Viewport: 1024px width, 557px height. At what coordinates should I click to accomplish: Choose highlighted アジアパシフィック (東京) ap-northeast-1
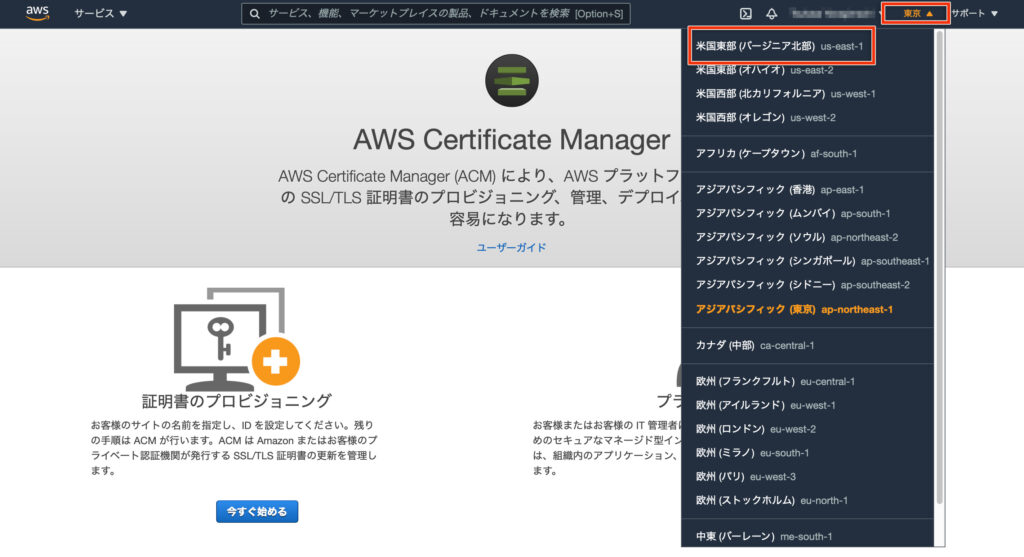point(793,310)
